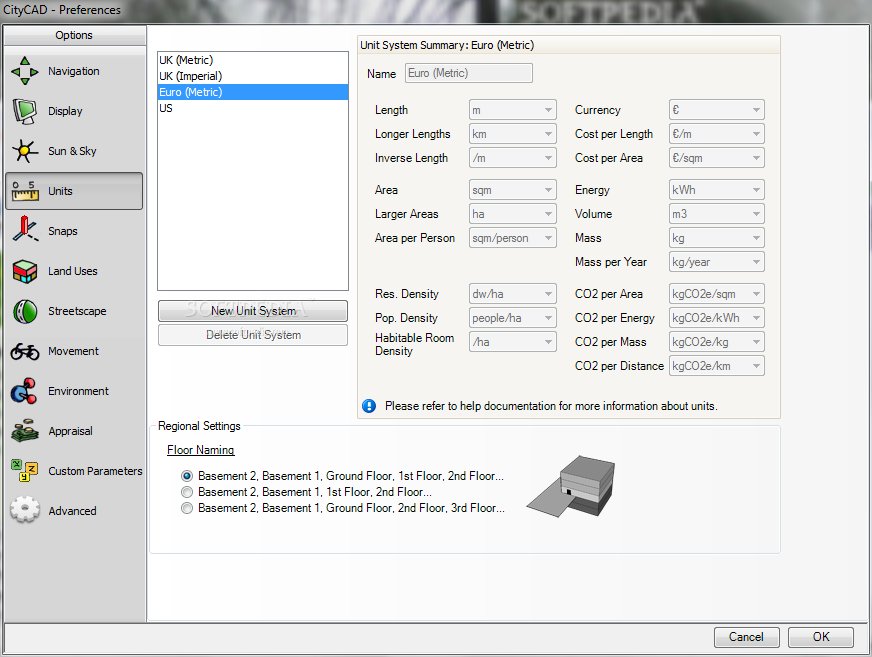Open Movement preferences label
This screenshot has width=872, height=657.
click(73, 351)
